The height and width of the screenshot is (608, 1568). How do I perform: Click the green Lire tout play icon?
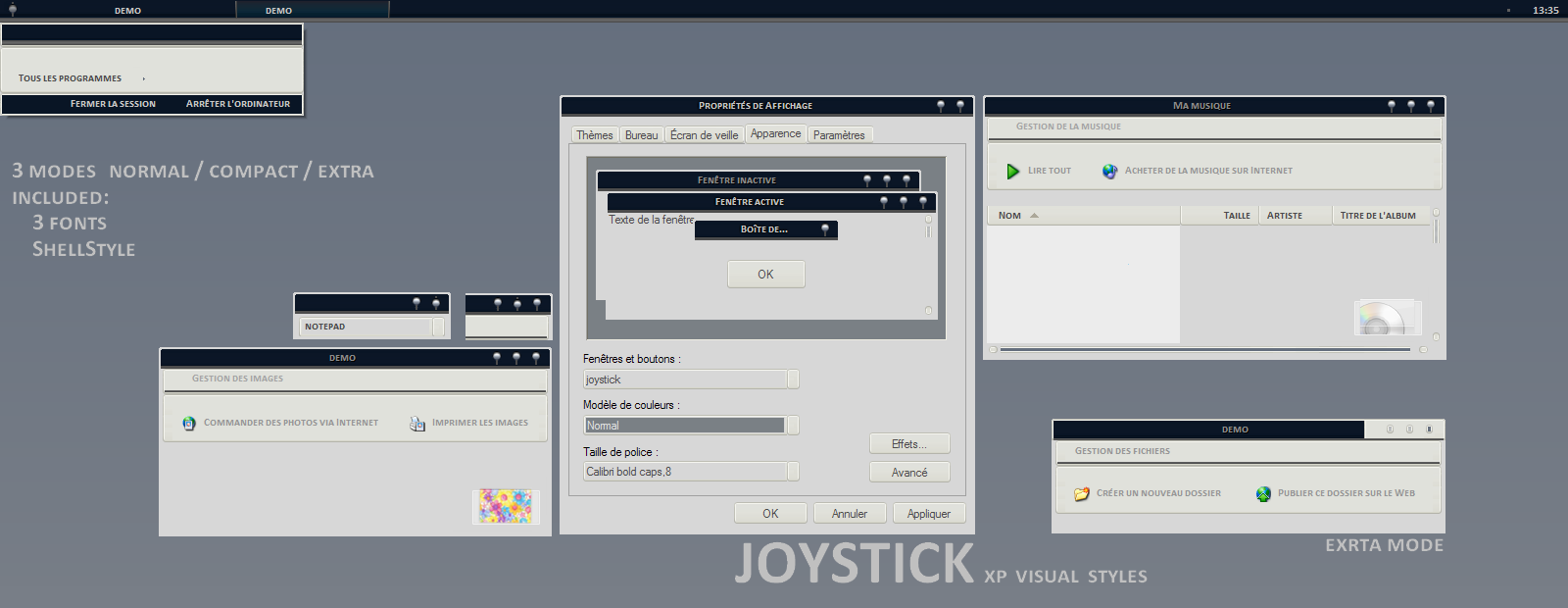click(x=1013, y=172)
